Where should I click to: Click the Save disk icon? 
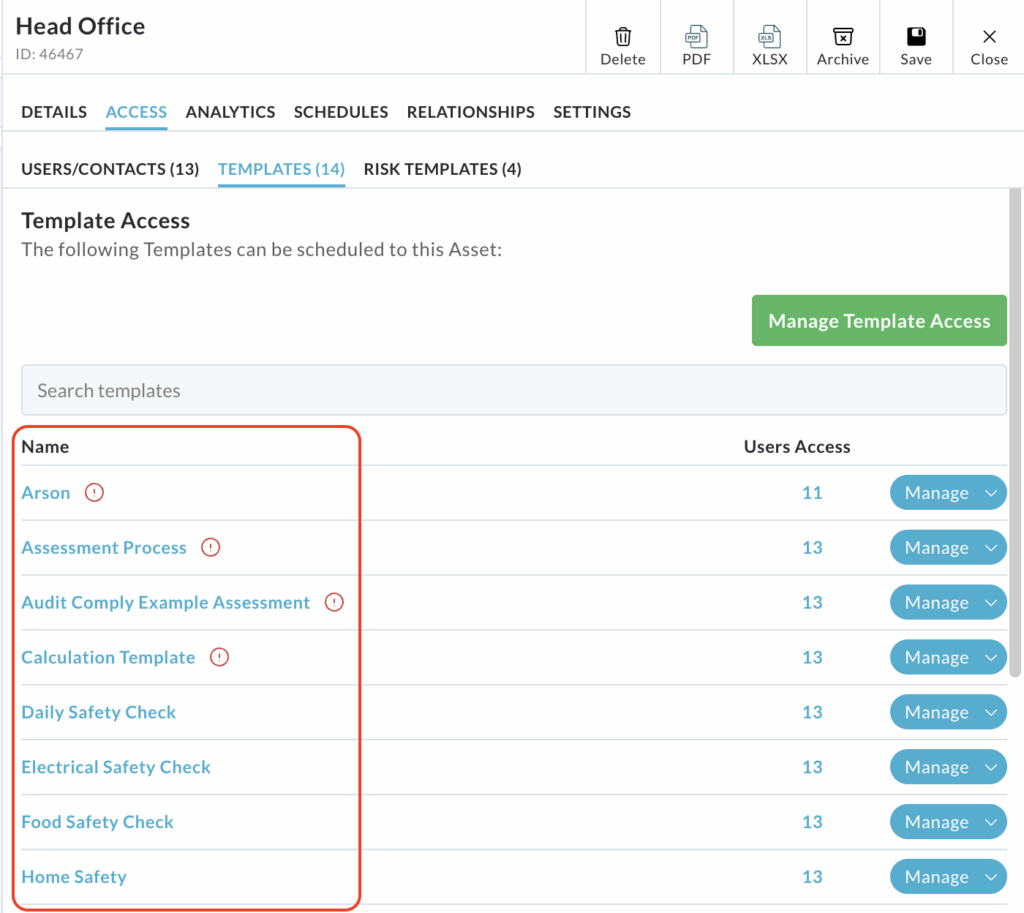[x=915, y=38]
